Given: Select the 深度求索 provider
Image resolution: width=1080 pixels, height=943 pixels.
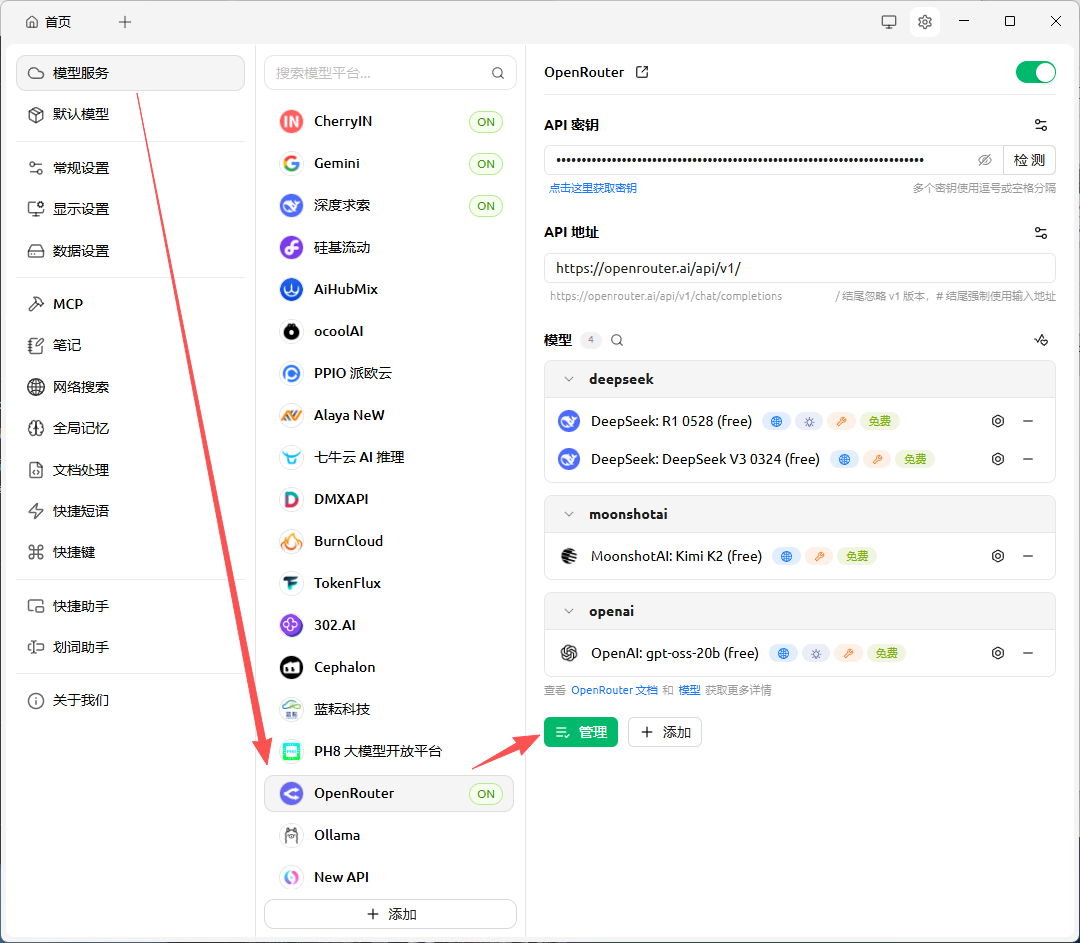Looking at the screenshot, I should coord(389,206).
